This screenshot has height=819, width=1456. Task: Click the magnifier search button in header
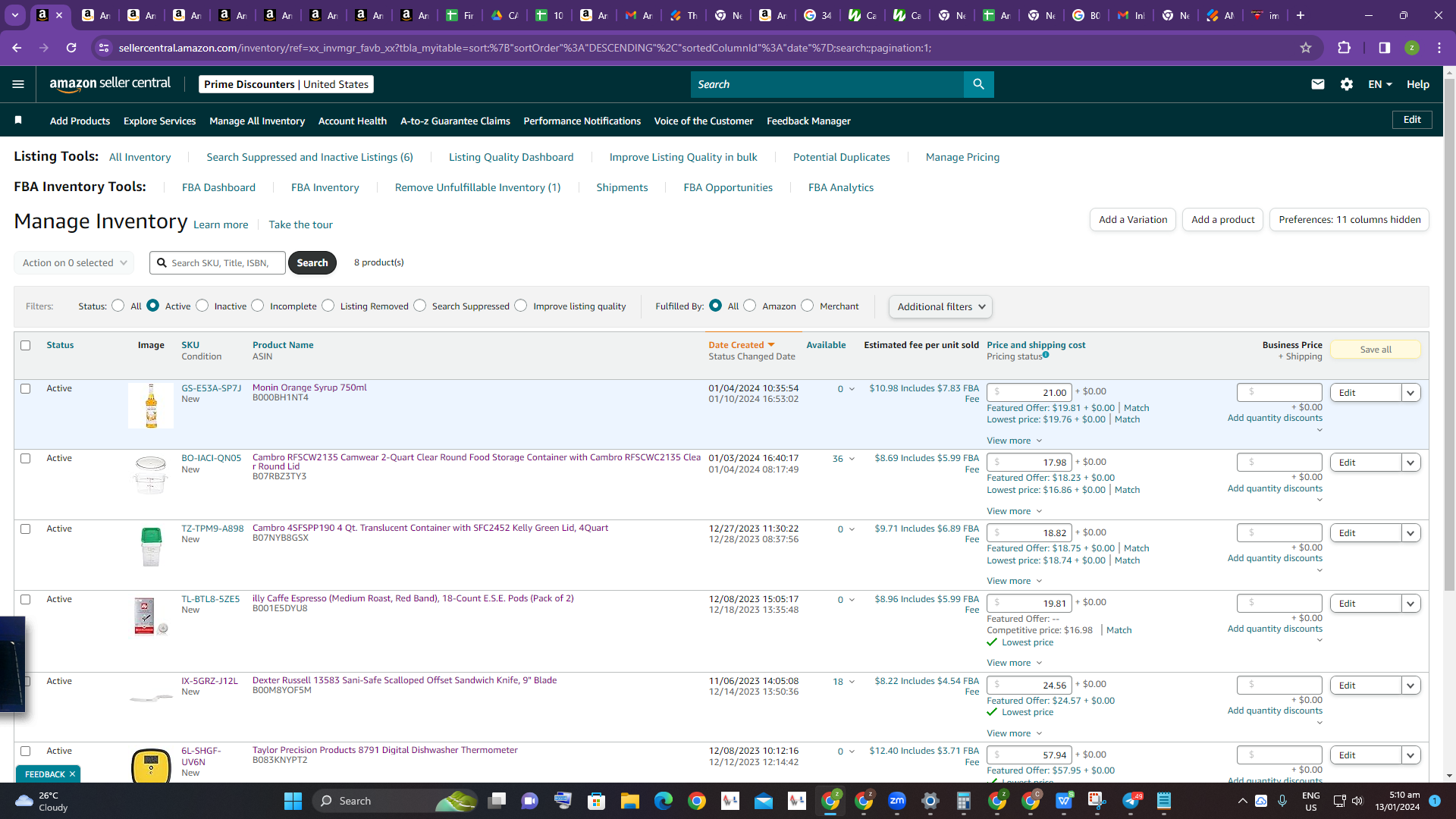[978, 84]
